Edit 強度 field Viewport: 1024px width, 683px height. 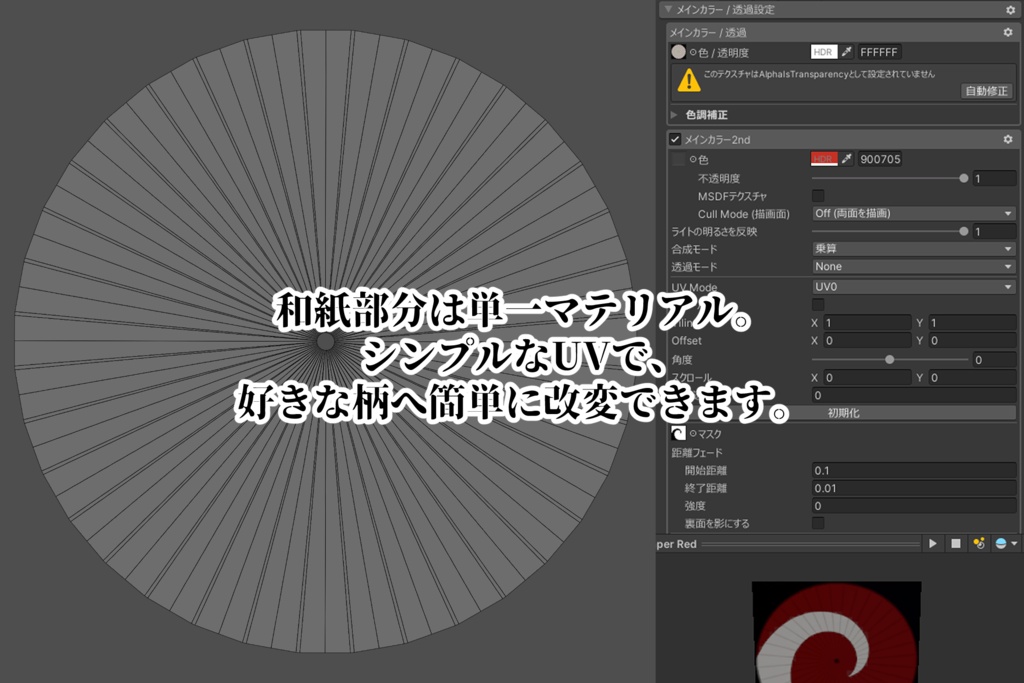coord(914,505)
